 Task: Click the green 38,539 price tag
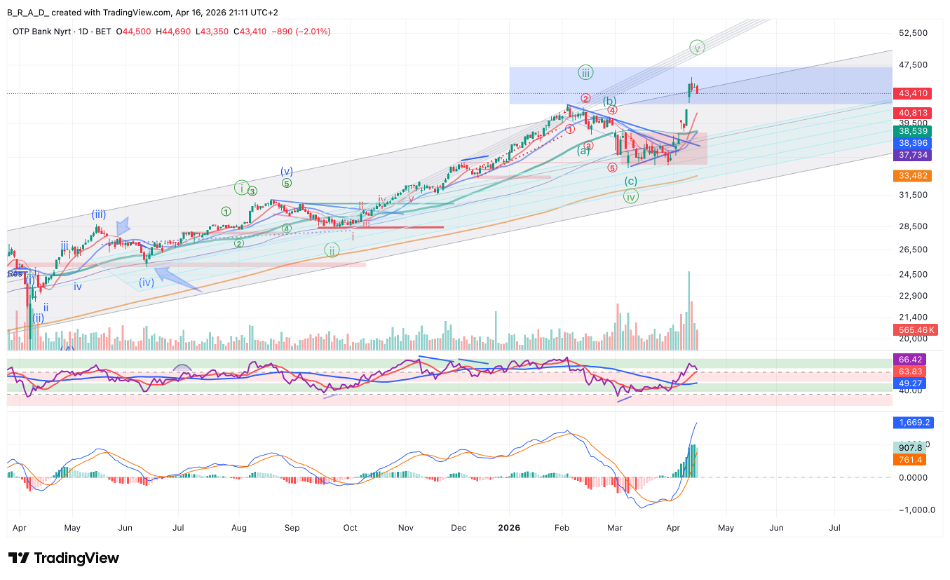pos(910,131)
